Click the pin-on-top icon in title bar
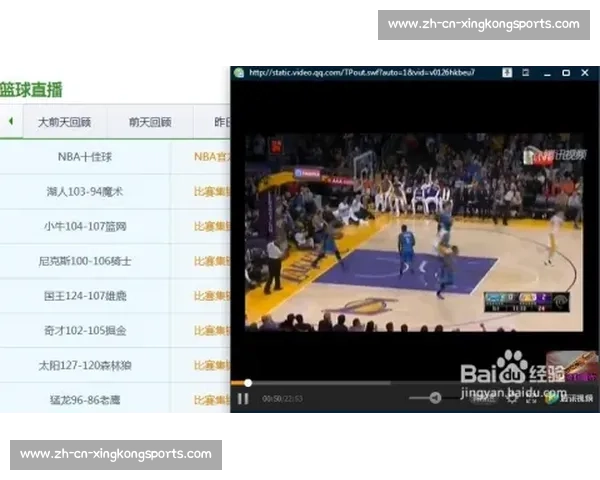The height and width of the screenshot is (480, 600). (507, 72)
